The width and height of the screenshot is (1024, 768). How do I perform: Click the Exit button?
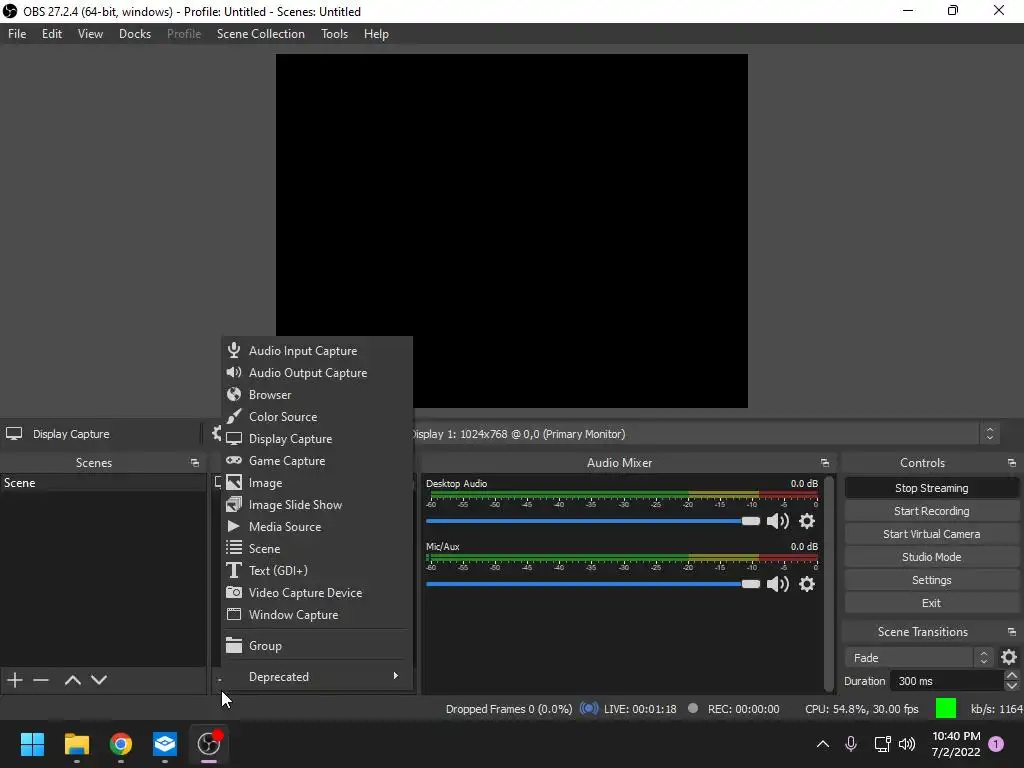931,603
